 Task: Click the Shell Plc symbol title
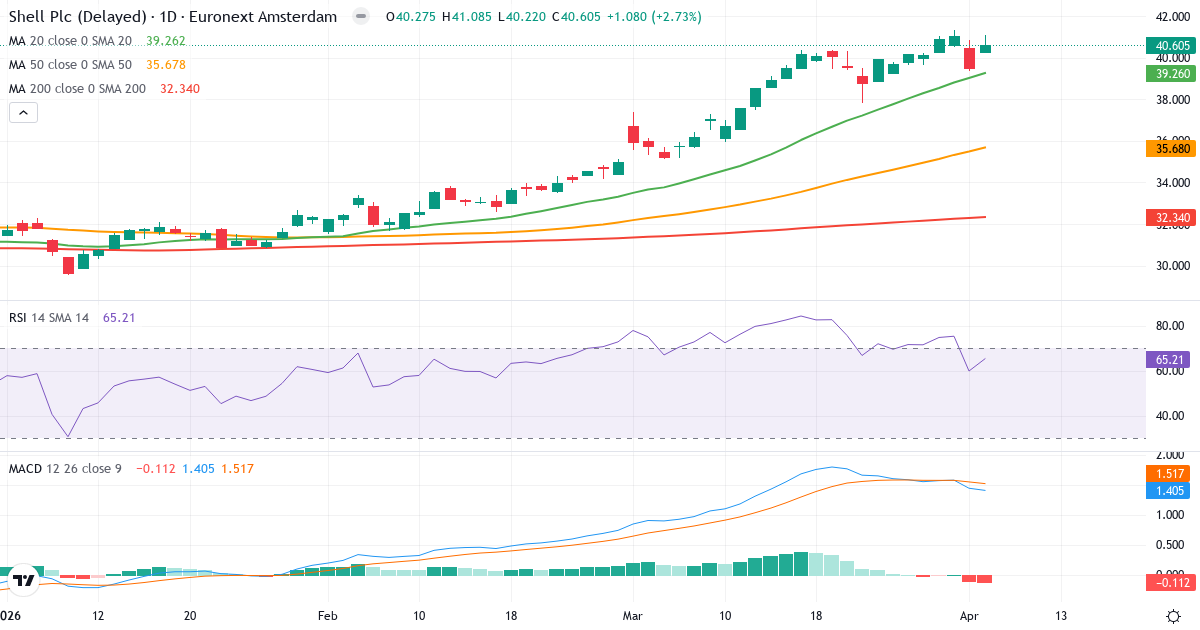(x=172, y=17)
